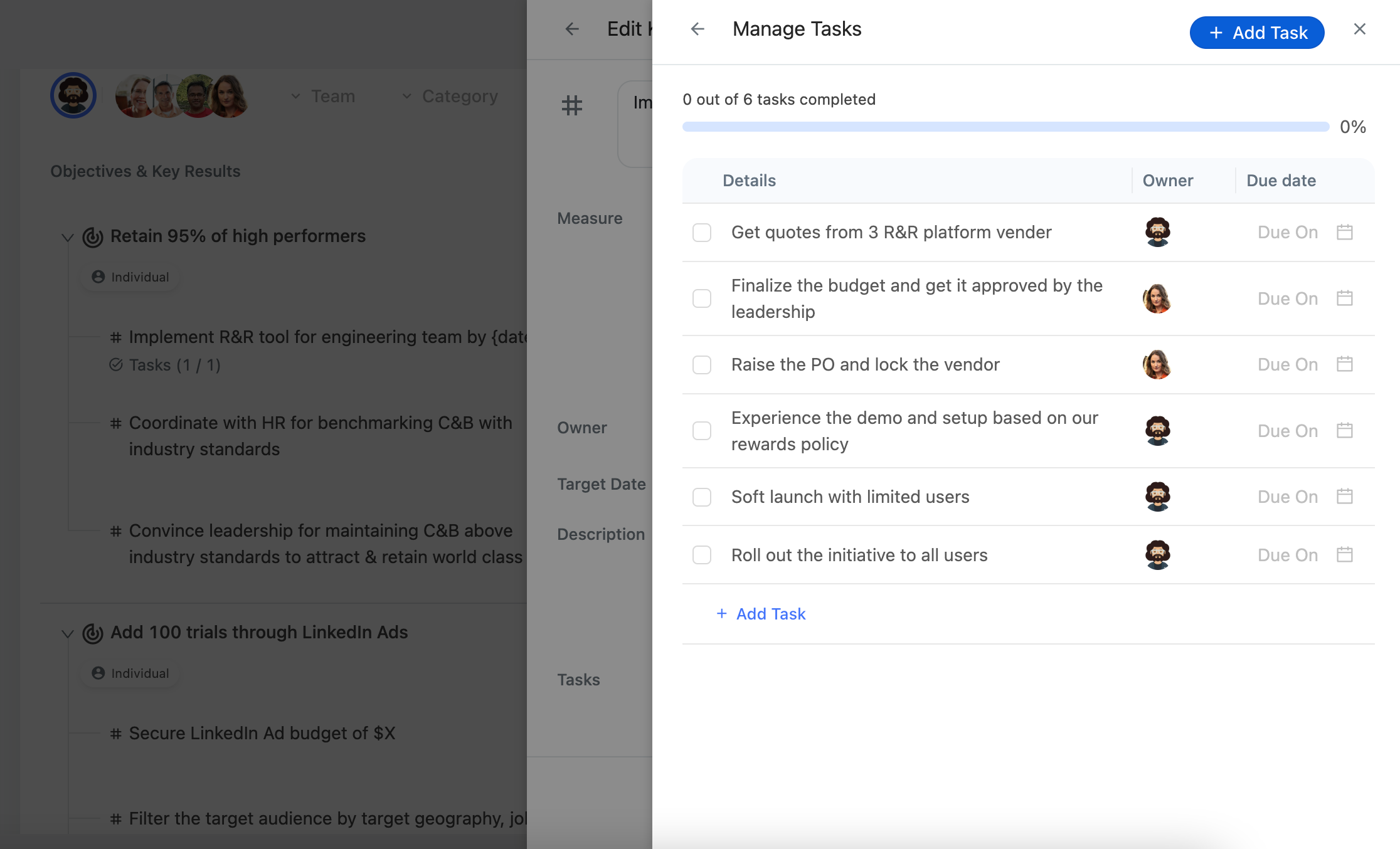1400x849 pixels.
Task: Open calendar icon for 'Soft launch' task
Action: tap(1344, 496)
